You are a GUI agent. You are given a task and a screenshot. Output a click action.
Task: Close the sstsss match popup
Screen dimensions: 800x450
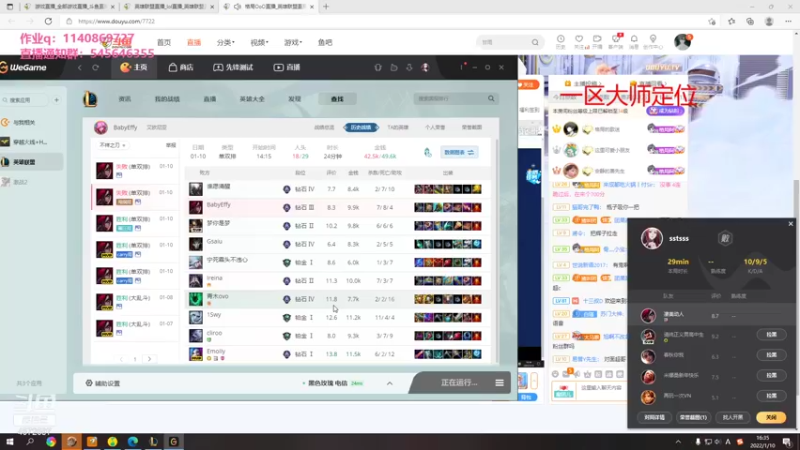[x=790, y=223]
